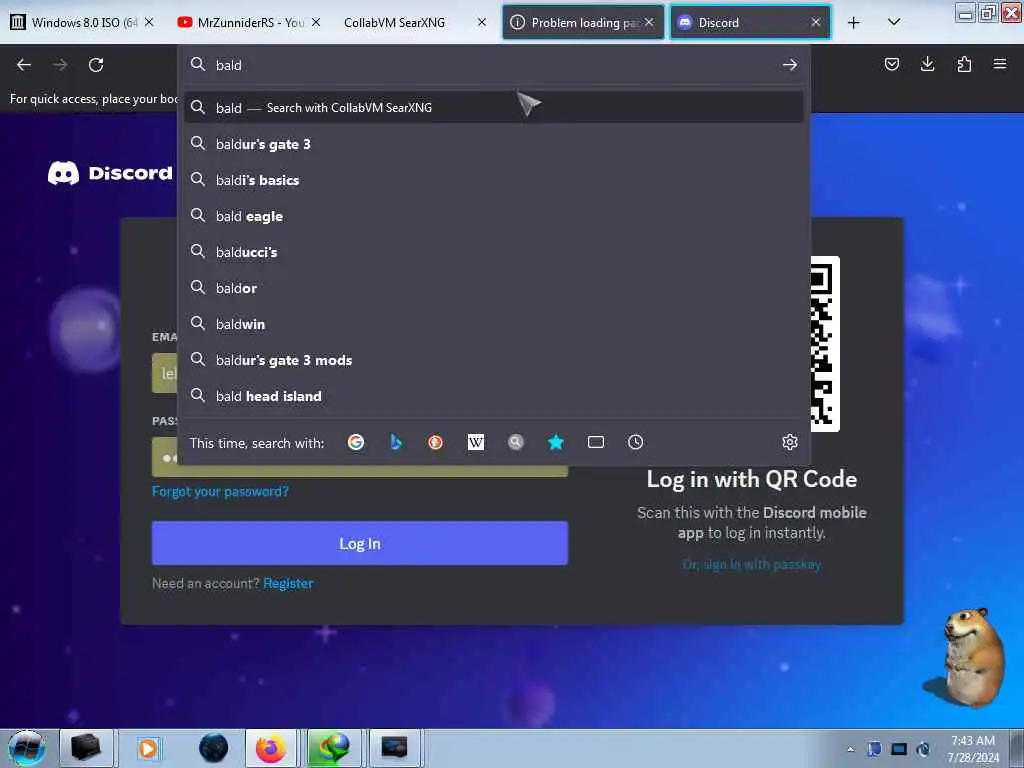Pick suggestion 'baldur's gate 3 mods'
This screenshot has height=768, width=1024.
pyautogui.click(x=493, y=360)
